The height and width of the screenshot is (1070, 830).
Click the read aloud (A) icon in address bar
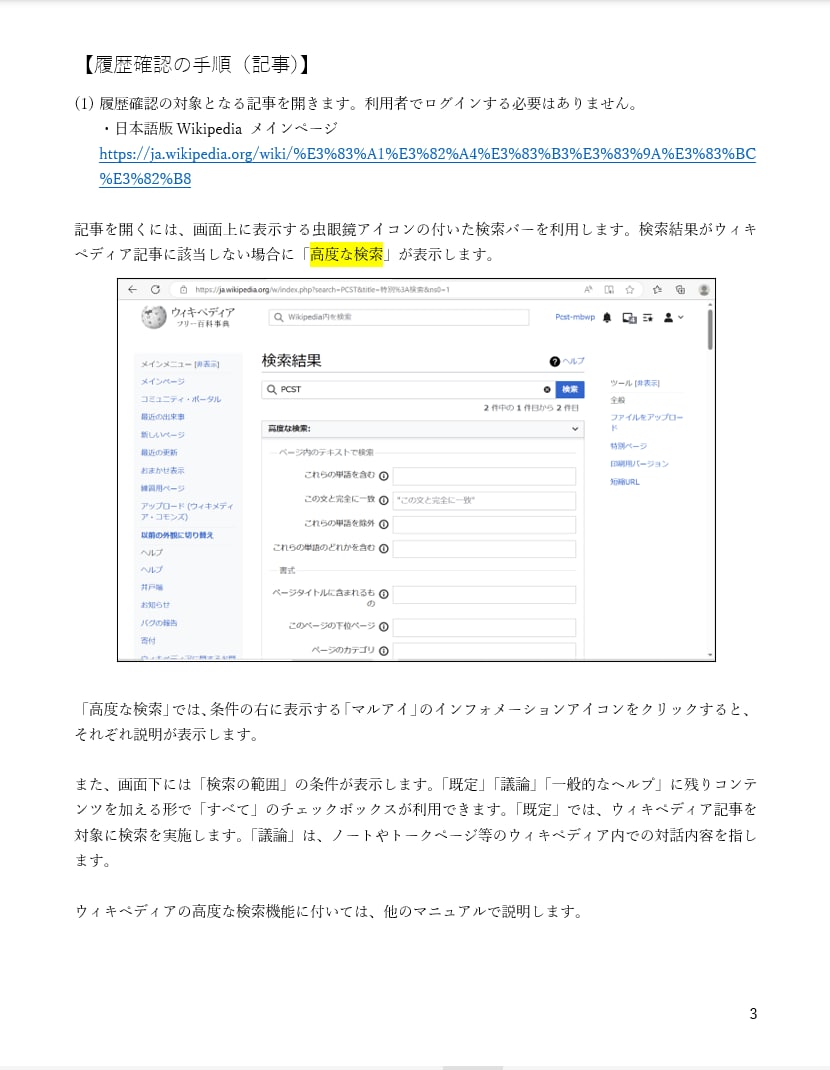tap(588, 289)
